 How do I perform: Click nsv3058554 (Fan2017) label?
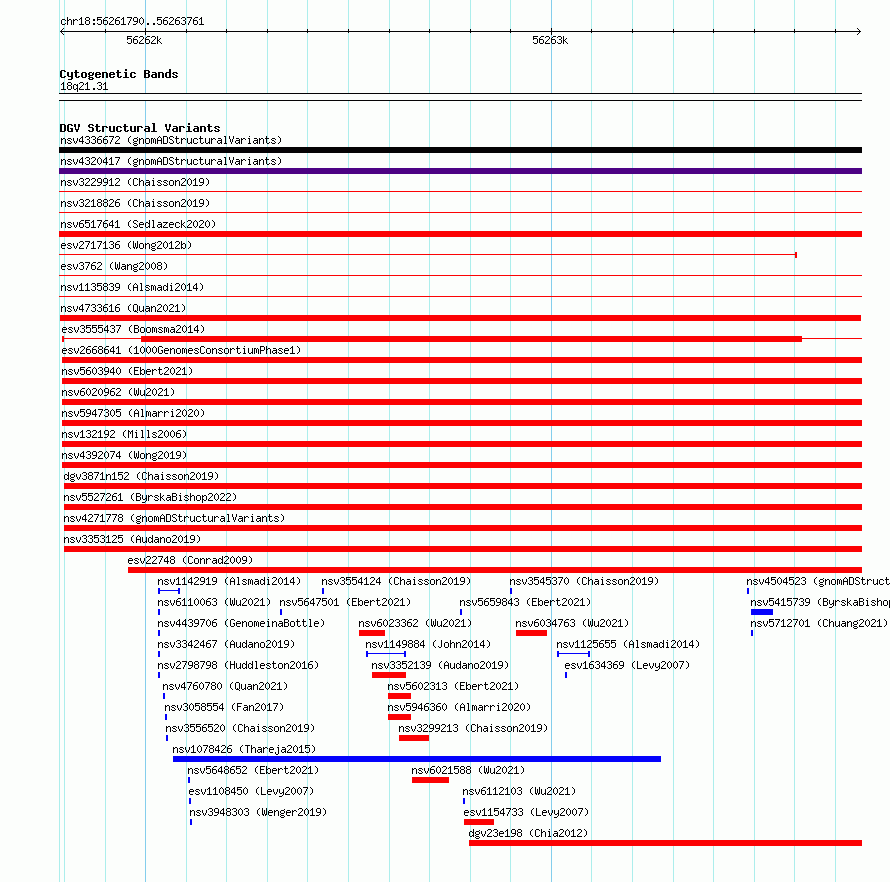coord(224,707)
